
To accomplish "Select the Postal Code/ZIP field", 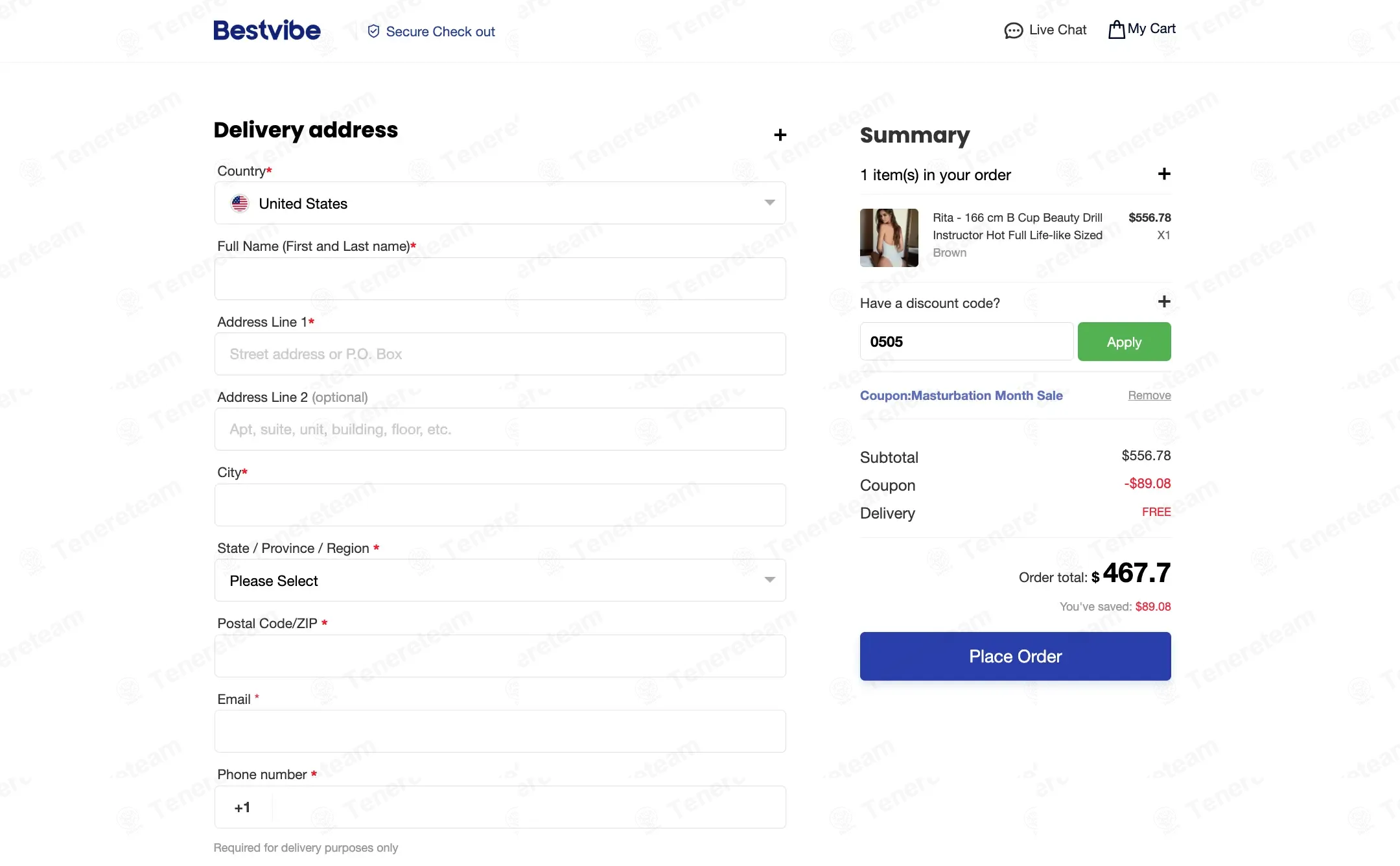I will coord(500,656).
